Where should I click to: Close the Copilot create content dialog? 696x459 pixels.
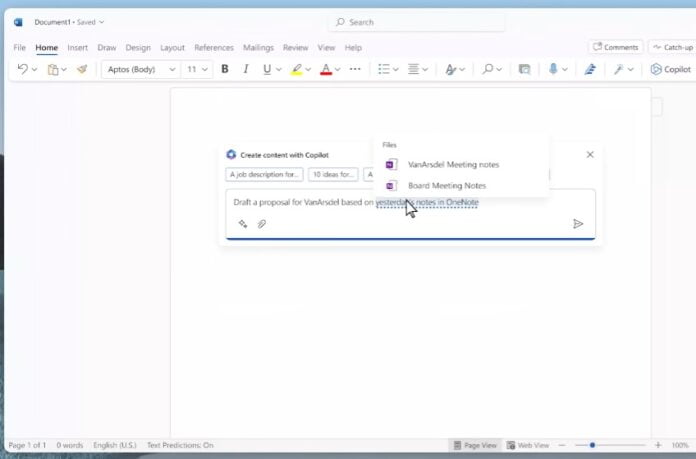pyautogui.click(x=590, y=154)
